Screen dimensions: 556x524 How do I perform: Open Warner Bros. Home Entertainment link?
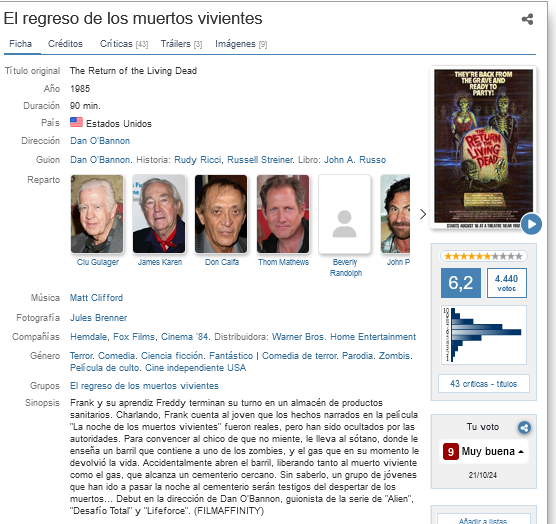[x=344, y=337]
